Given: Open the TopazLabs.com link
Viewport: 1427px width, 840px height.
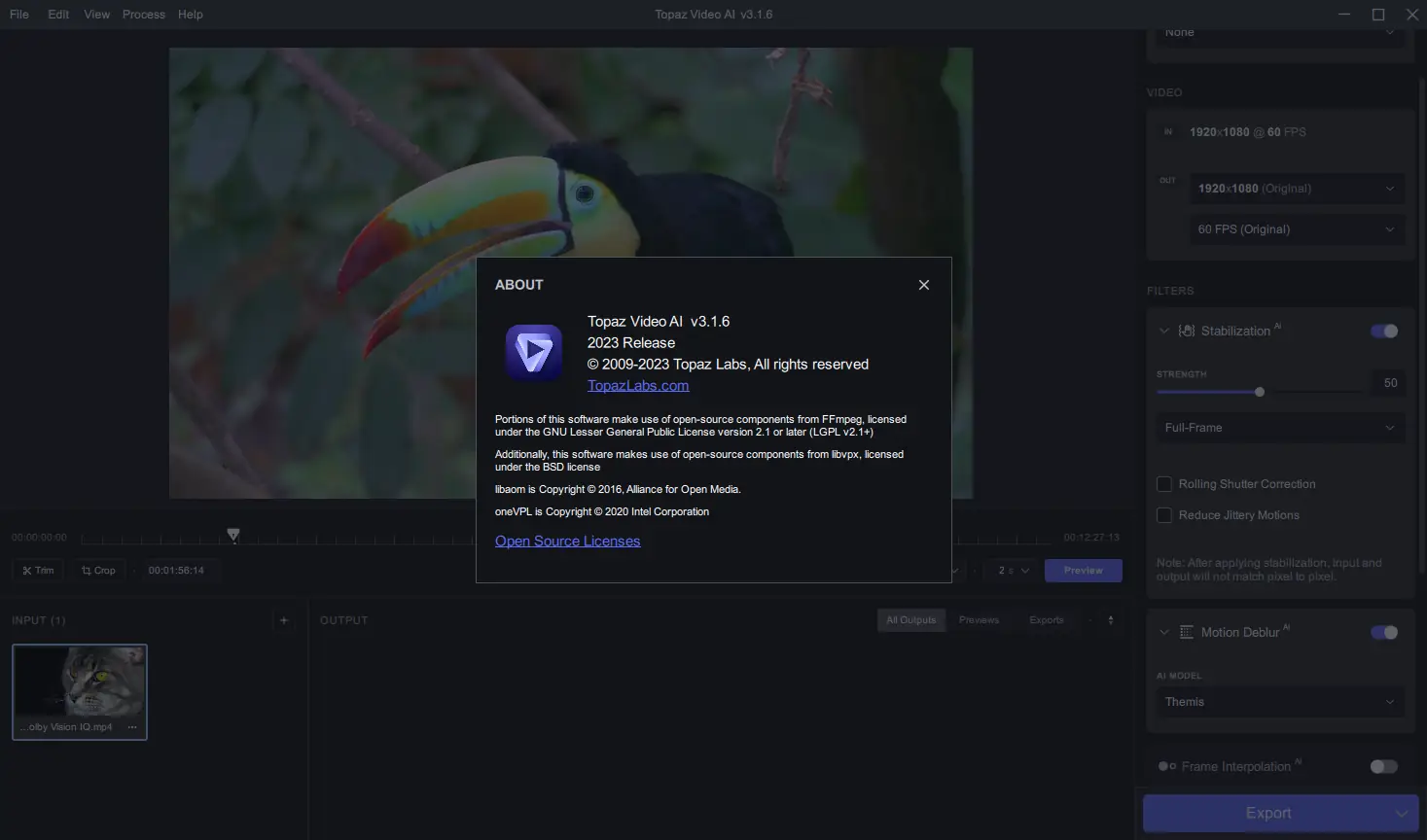Looking at the screenshot, I should (638, 385).
